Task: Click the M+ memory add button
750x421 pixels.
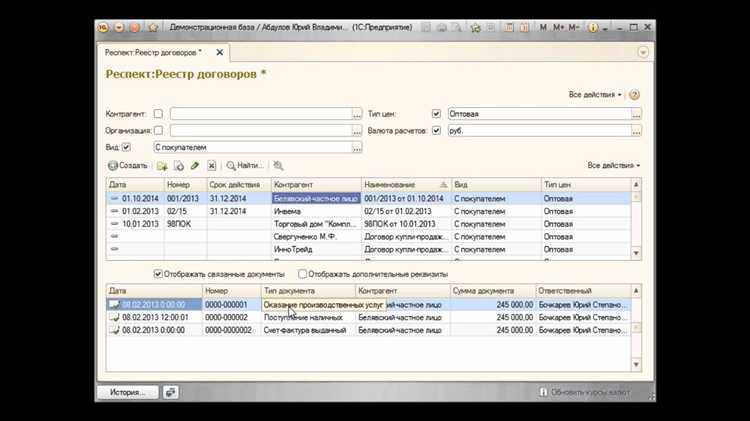Action: click(x=558, y=28)
